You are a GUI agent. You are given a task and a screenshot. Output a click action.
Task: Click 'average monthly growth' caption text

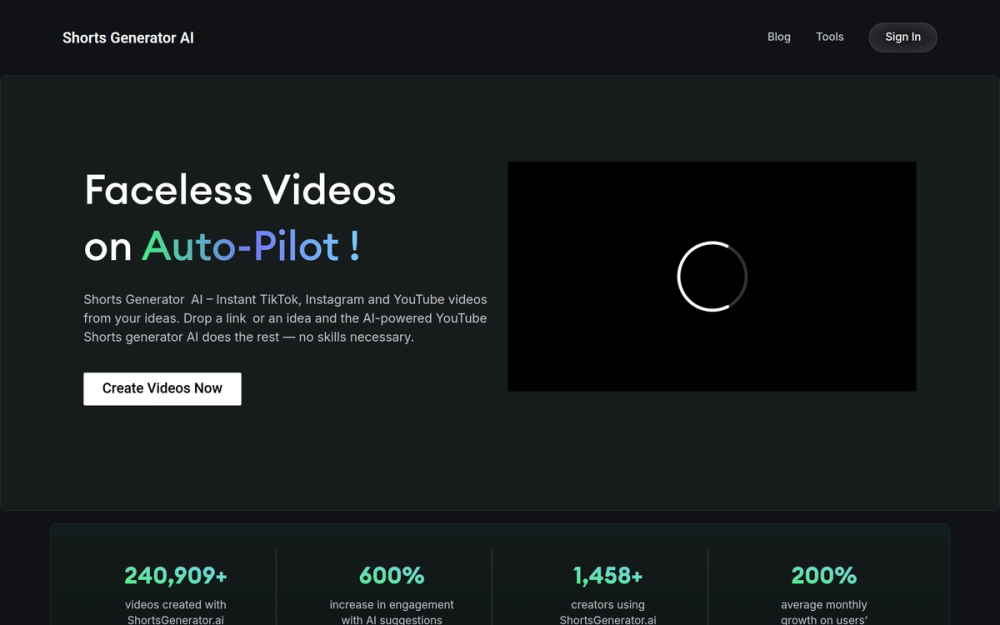823,612
